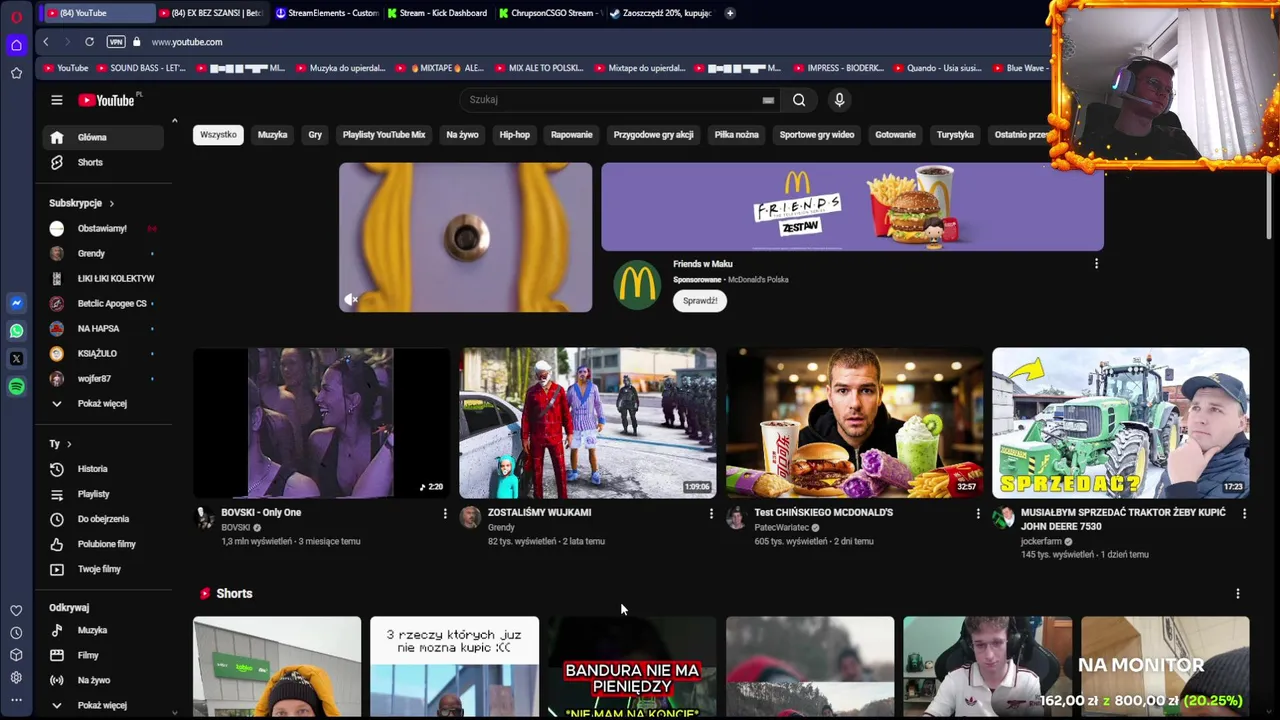Click the www.youtube.com address bar
This screenshot has width=1280, height=720.
187,42
